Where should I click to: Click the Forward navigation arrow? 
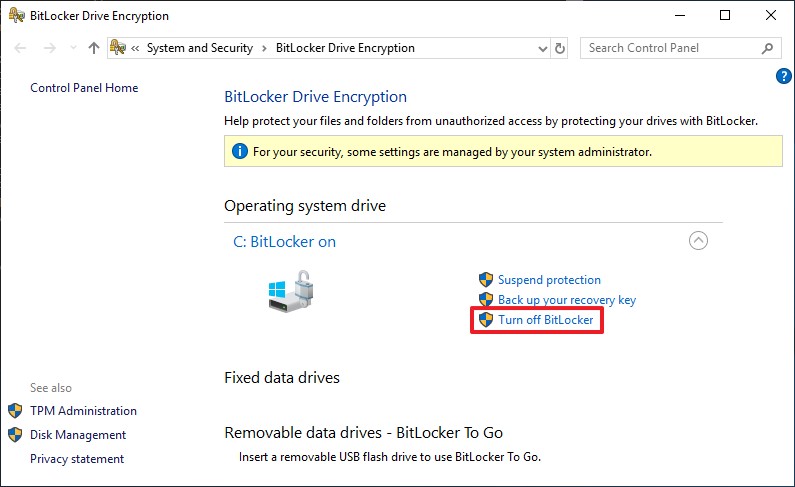point(49,48)
